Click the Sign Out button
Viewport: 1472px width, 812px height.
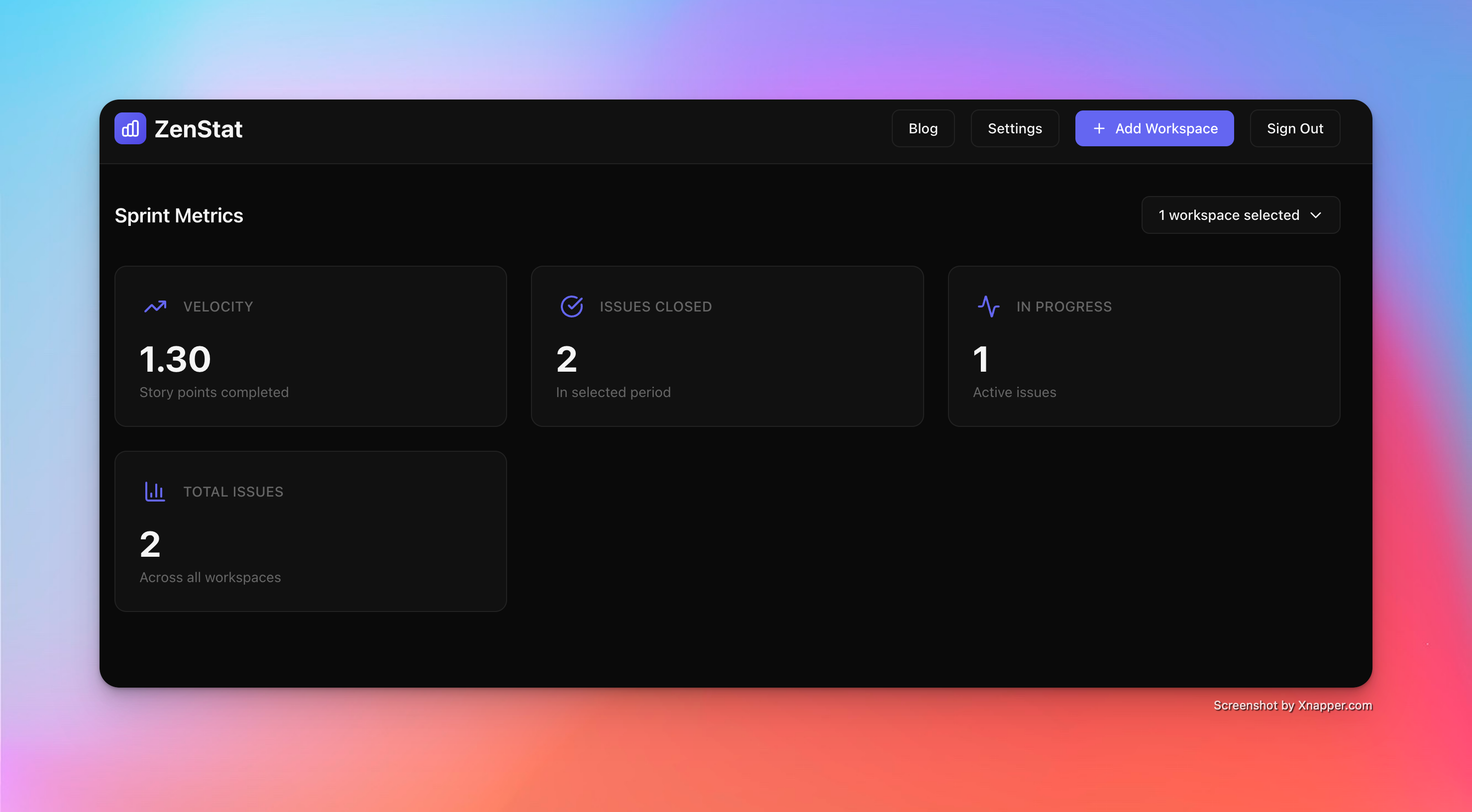tap(1294, 128)
